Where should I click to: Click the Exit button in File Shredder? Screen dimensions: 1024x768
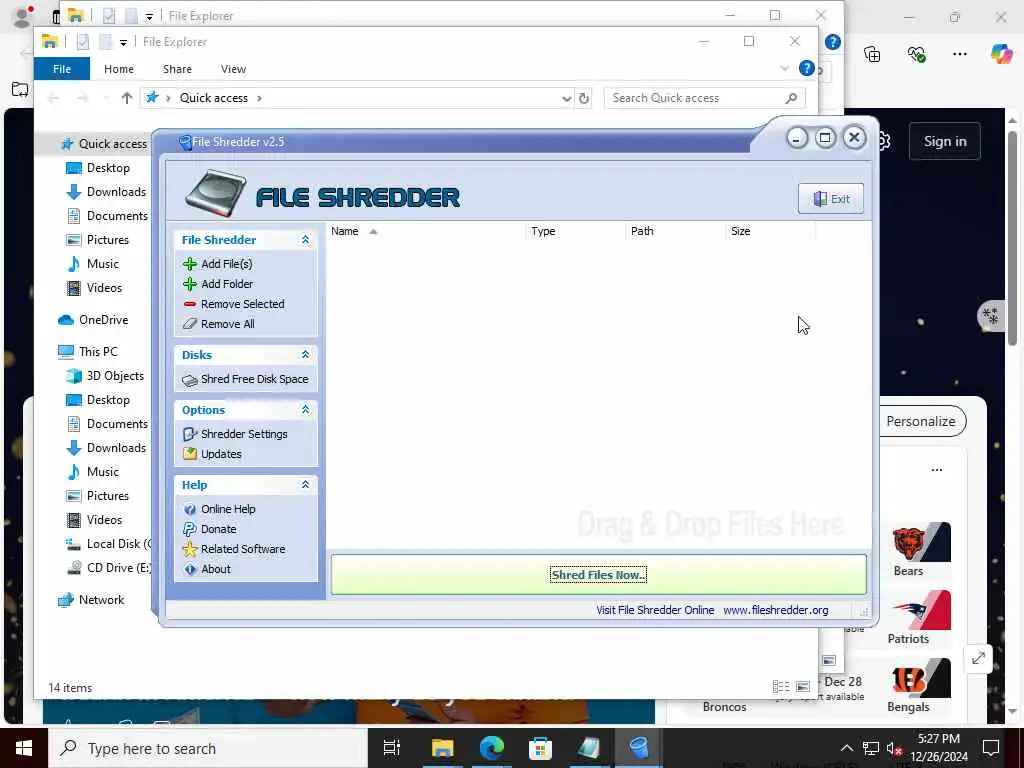[831, 199]
